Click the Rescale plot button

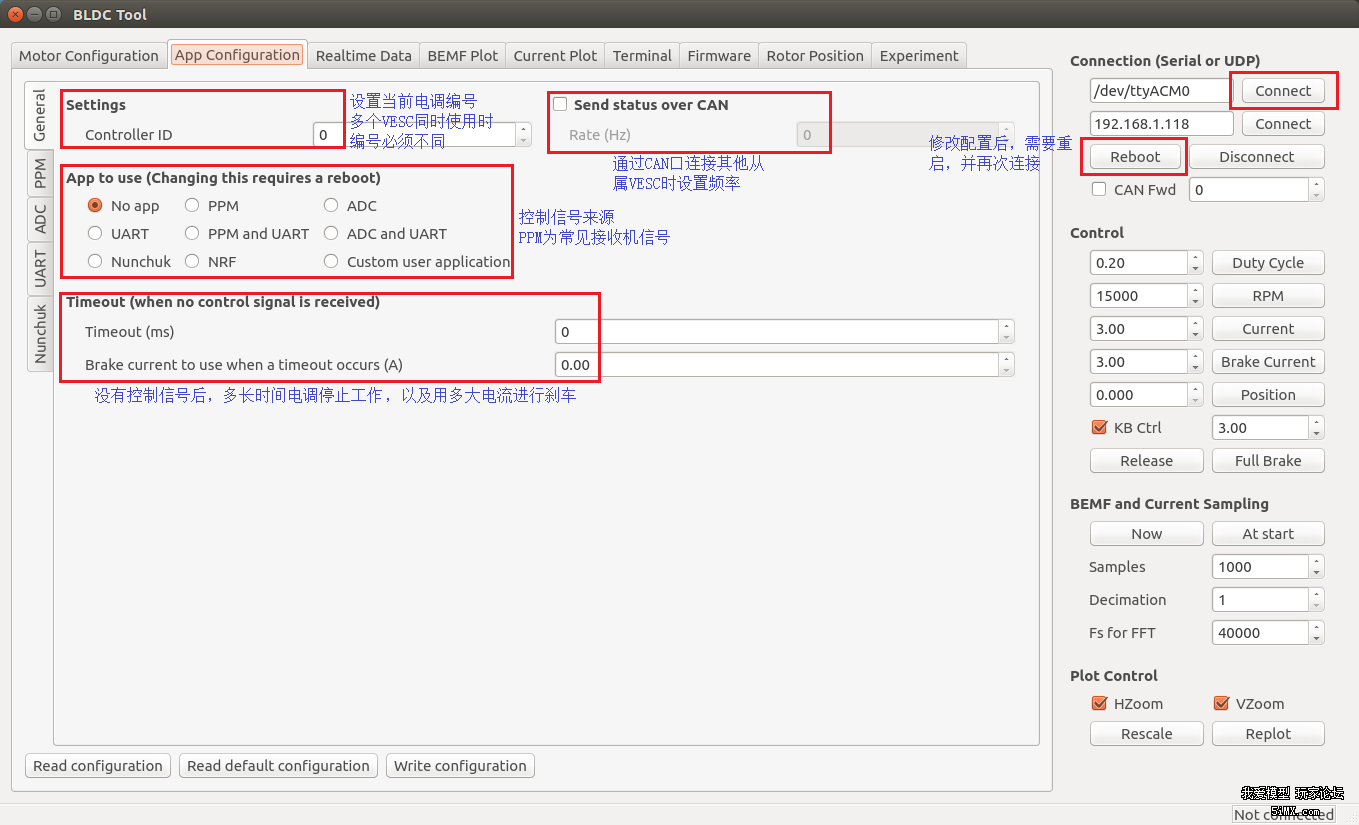pos(1146,734)
